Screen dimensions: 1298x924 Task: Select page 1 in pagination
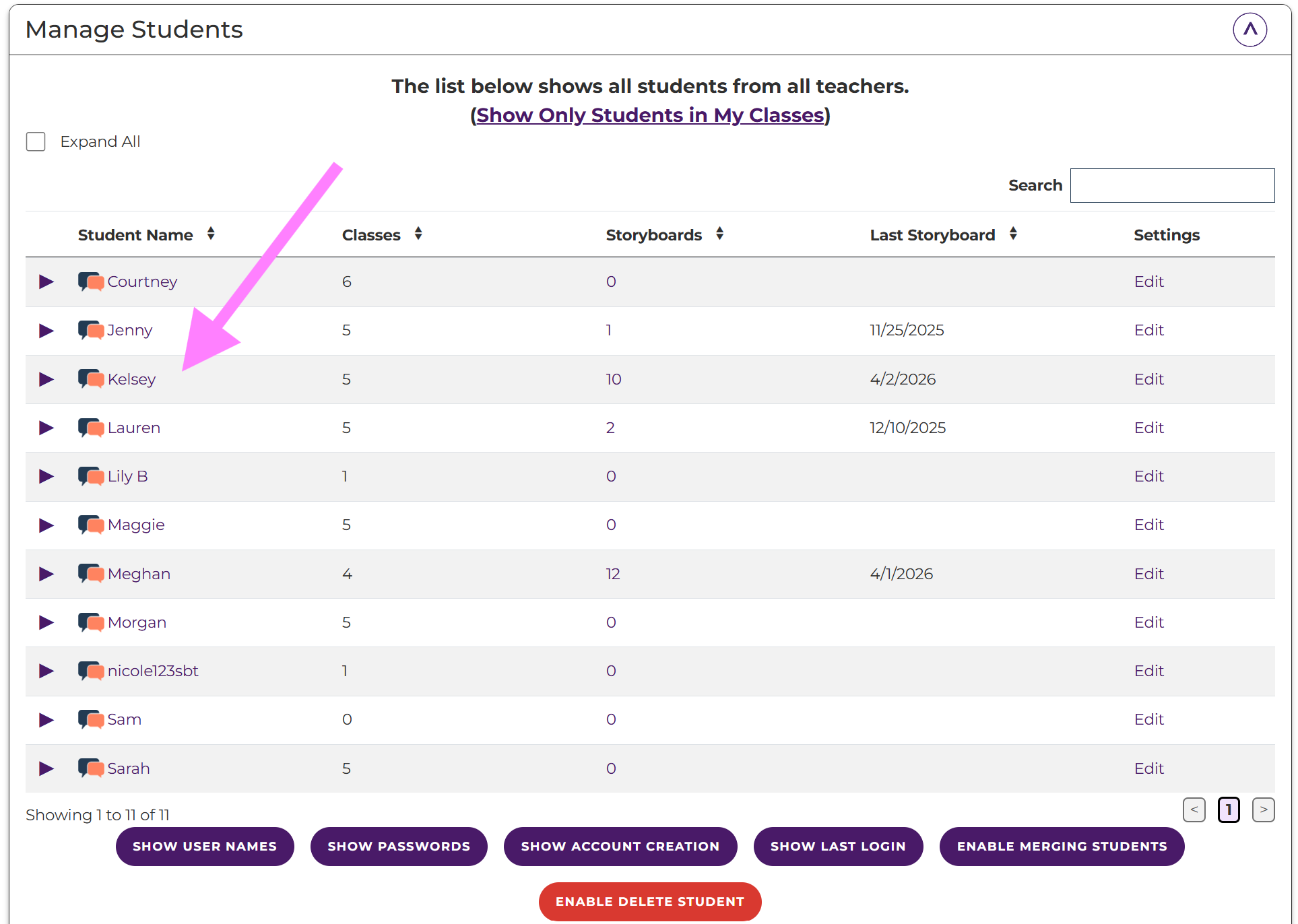pyautogui.click(x=1228, y=810)
